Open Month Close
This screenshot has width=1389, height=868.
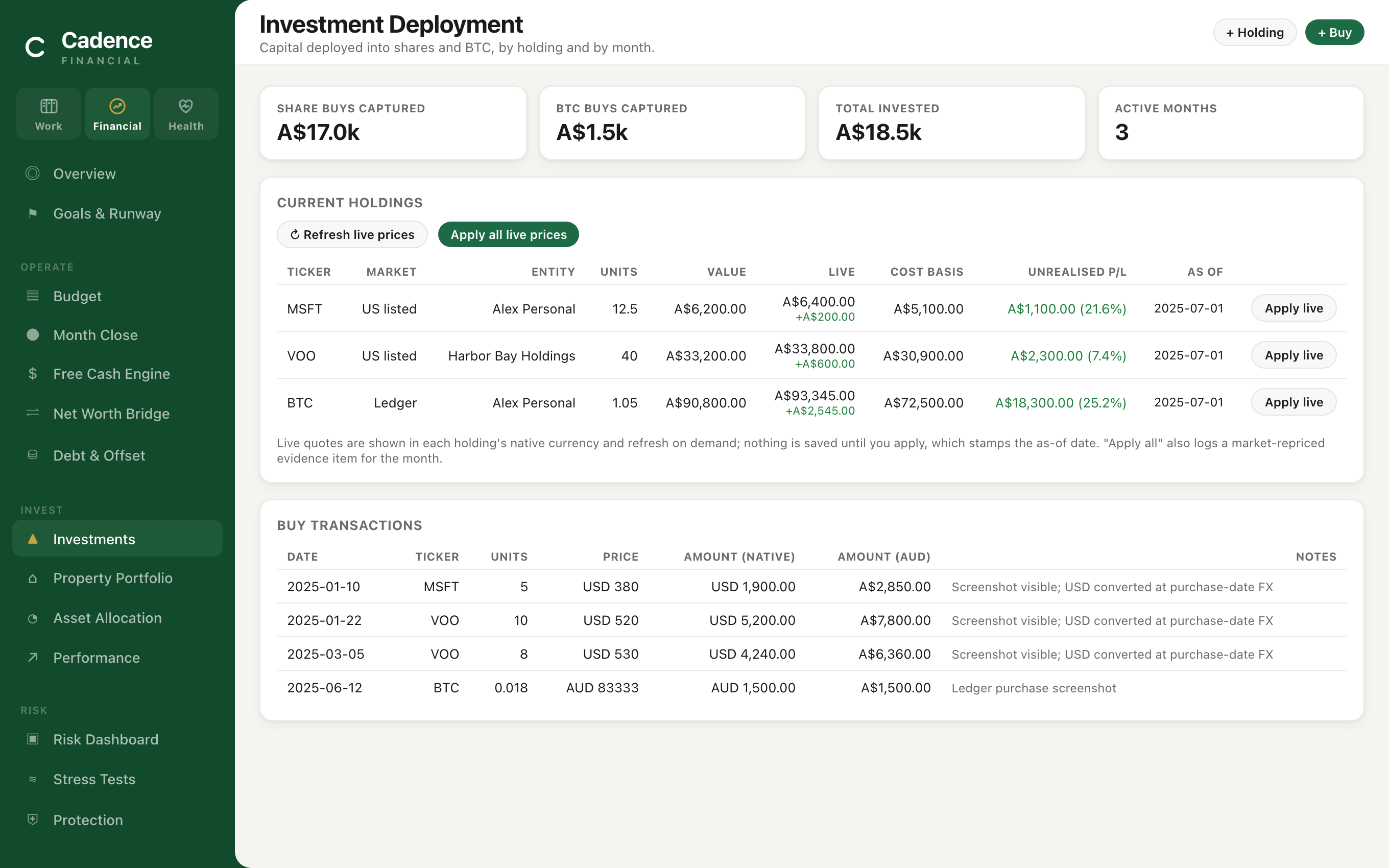click(117, 334)
